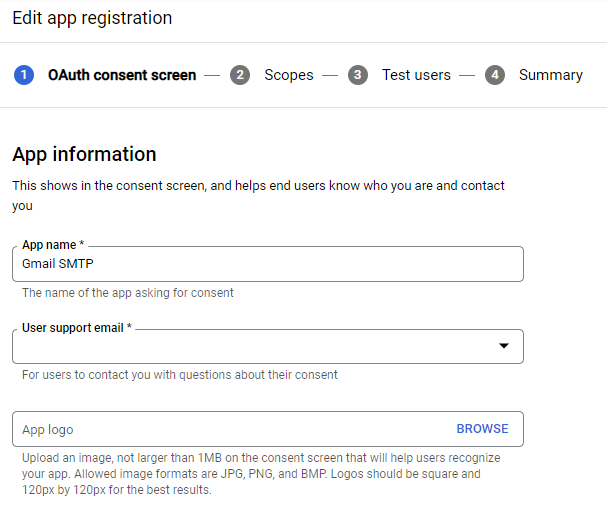Click the User support email dropdown arrow
Viewport: 607px width, 514px height.
504,346
